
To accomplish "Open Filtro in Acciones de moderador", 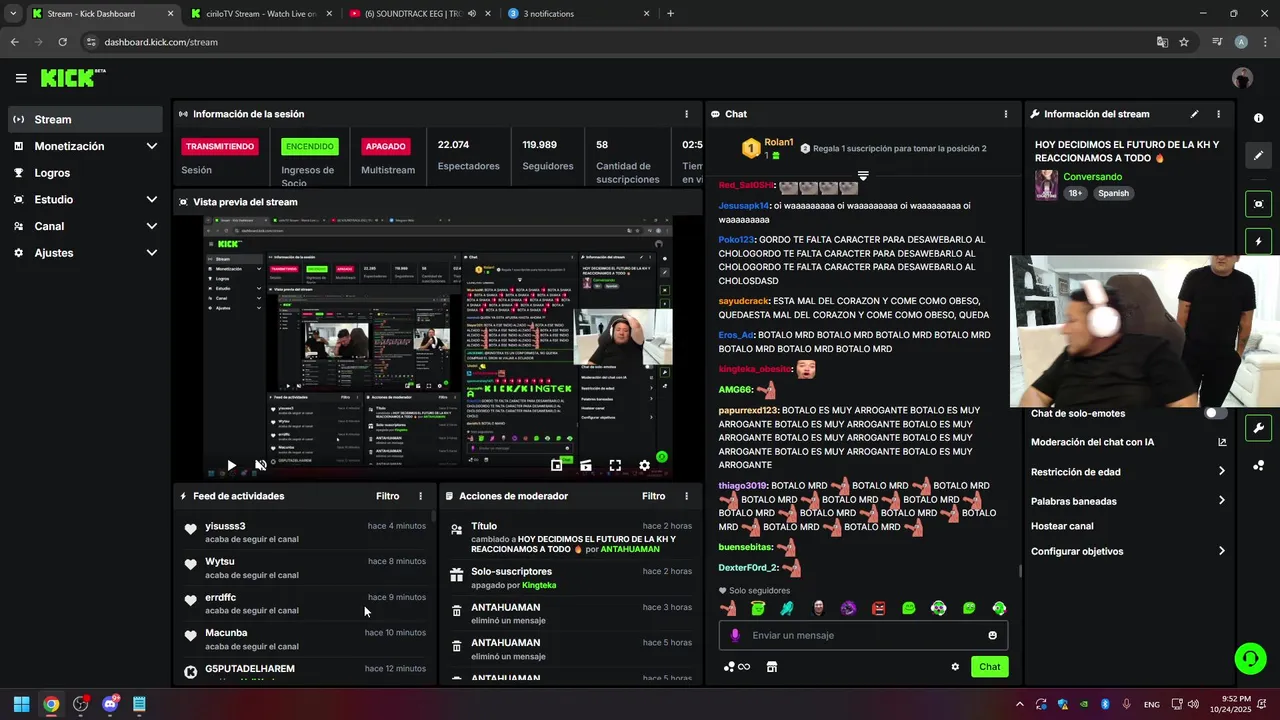I will [x=654, y=496].
